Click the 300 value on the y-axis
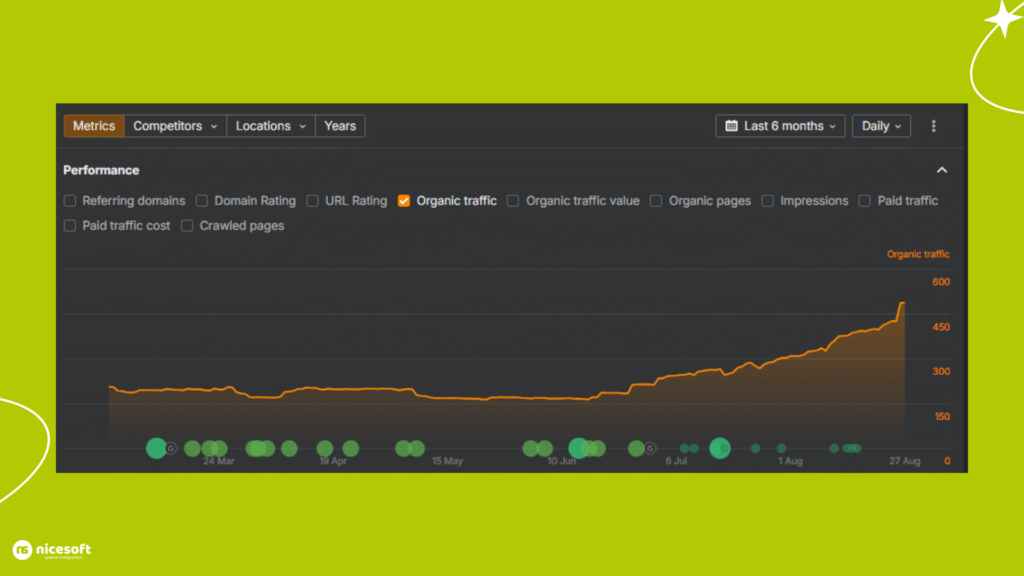Viewport: 1024px width, 576px height. 941,371
